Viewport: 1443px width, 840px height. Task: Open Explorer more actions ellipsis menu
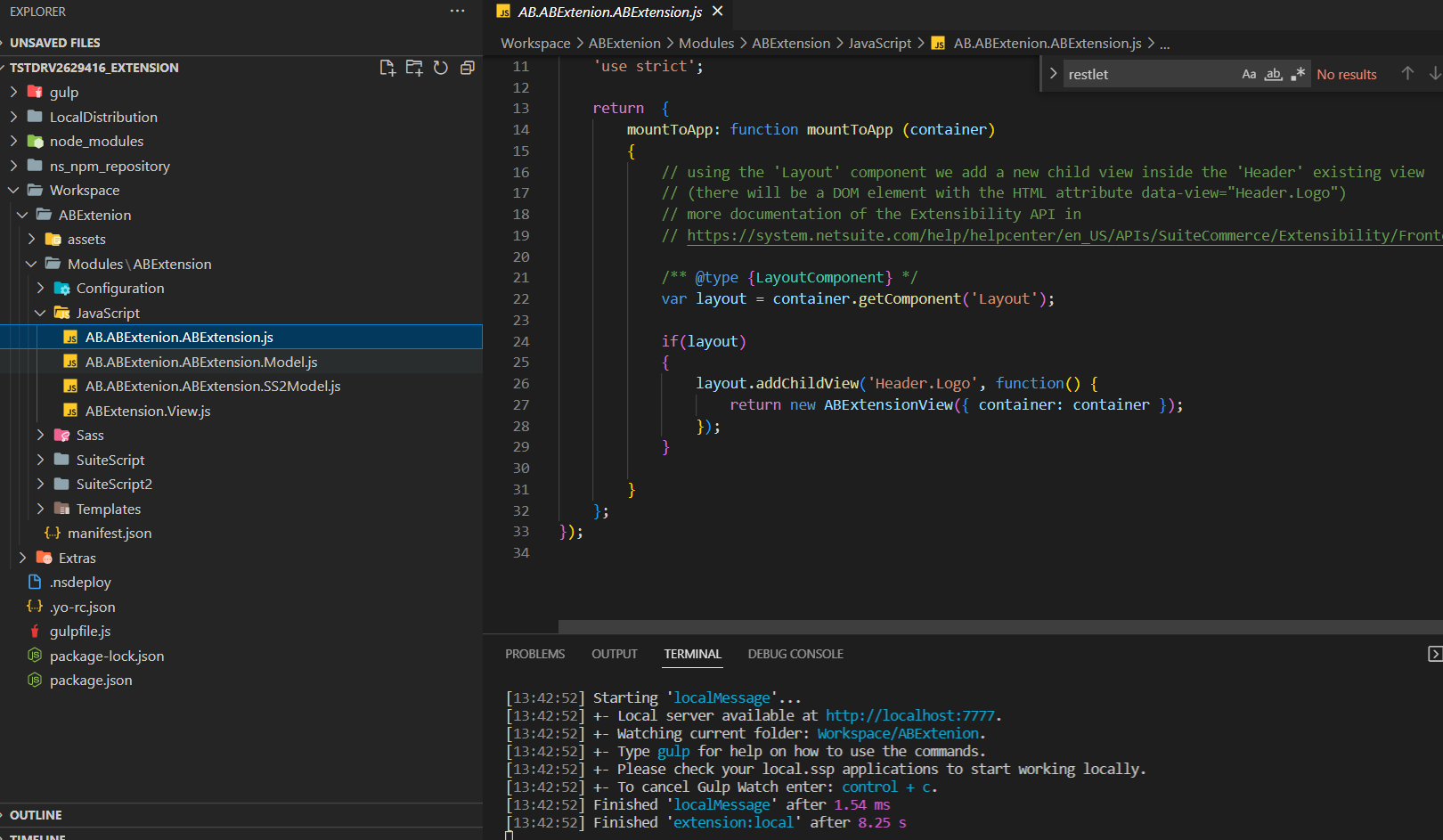coord(457,12)
